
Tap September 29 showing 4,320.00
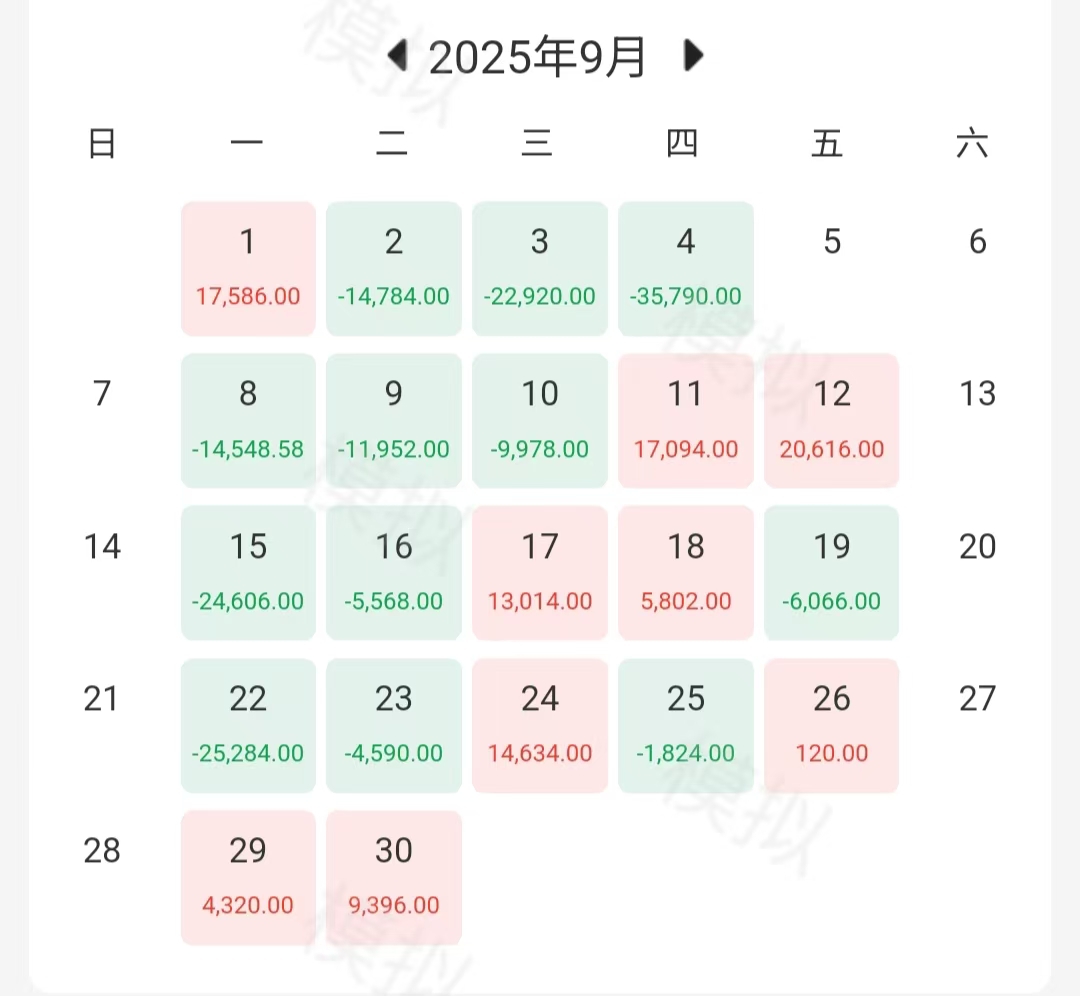[248, 877]
